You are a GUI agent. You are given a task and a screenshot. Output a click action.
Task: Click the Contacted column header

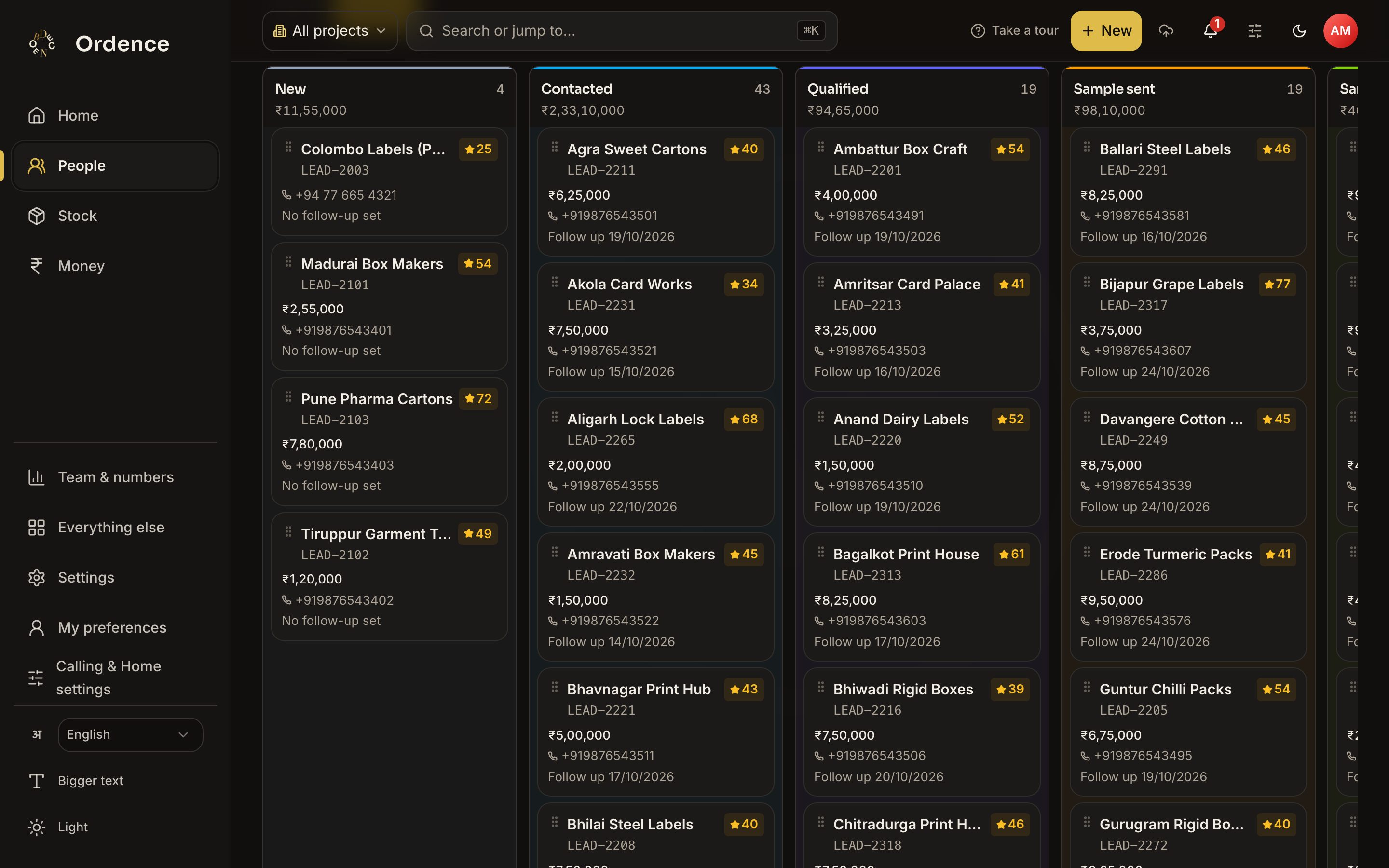[x=655, y=99]
